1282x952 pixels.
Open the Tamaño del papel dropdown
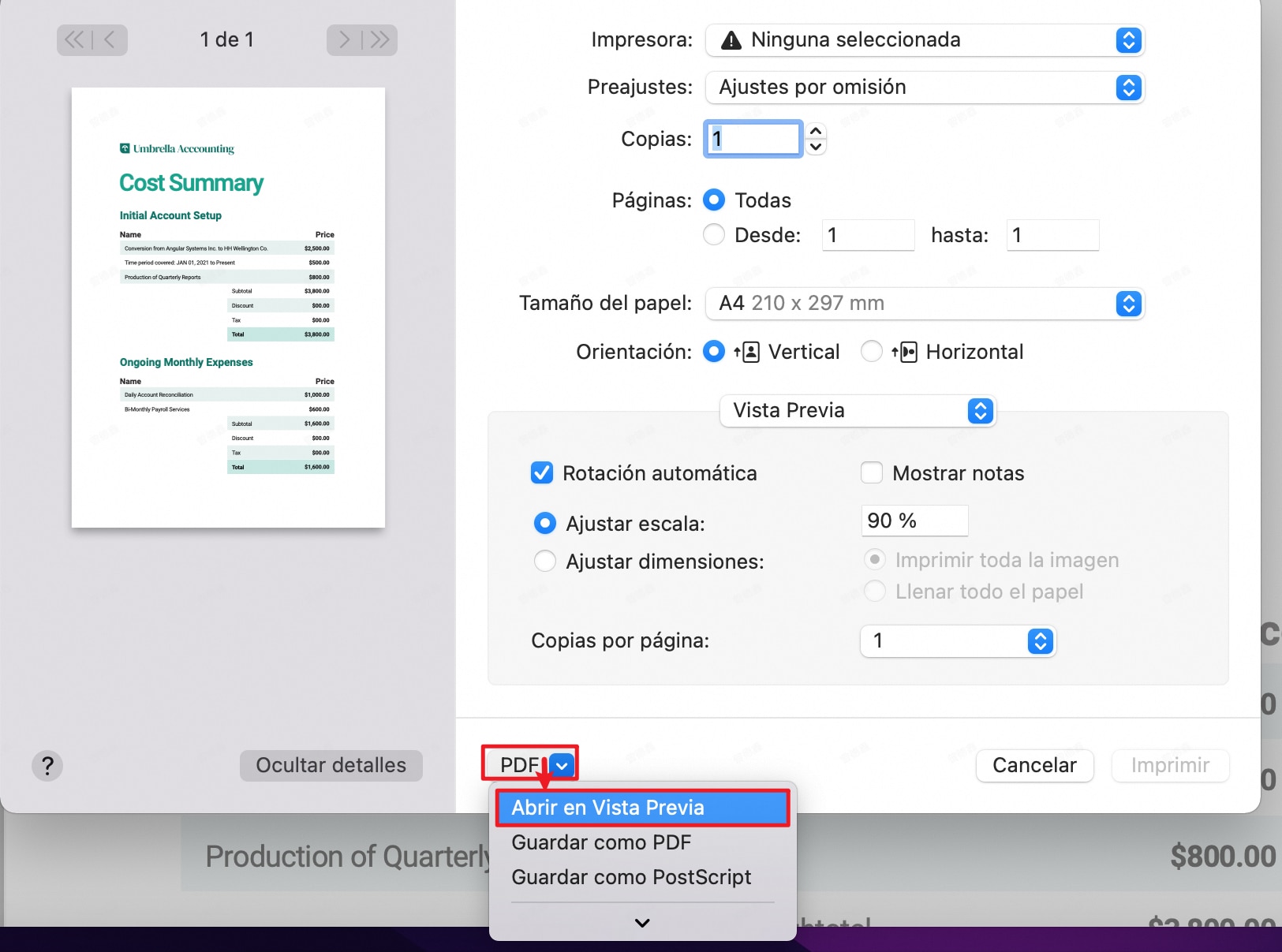[925, 304]
